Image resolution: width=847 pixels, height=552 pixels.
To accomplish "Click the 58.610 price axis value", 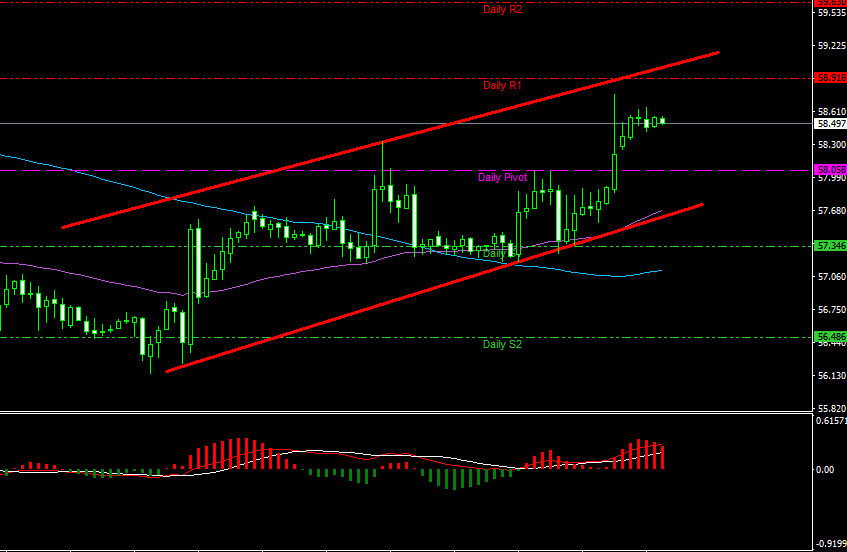I will pyautogui.click(x=831, y=112).
